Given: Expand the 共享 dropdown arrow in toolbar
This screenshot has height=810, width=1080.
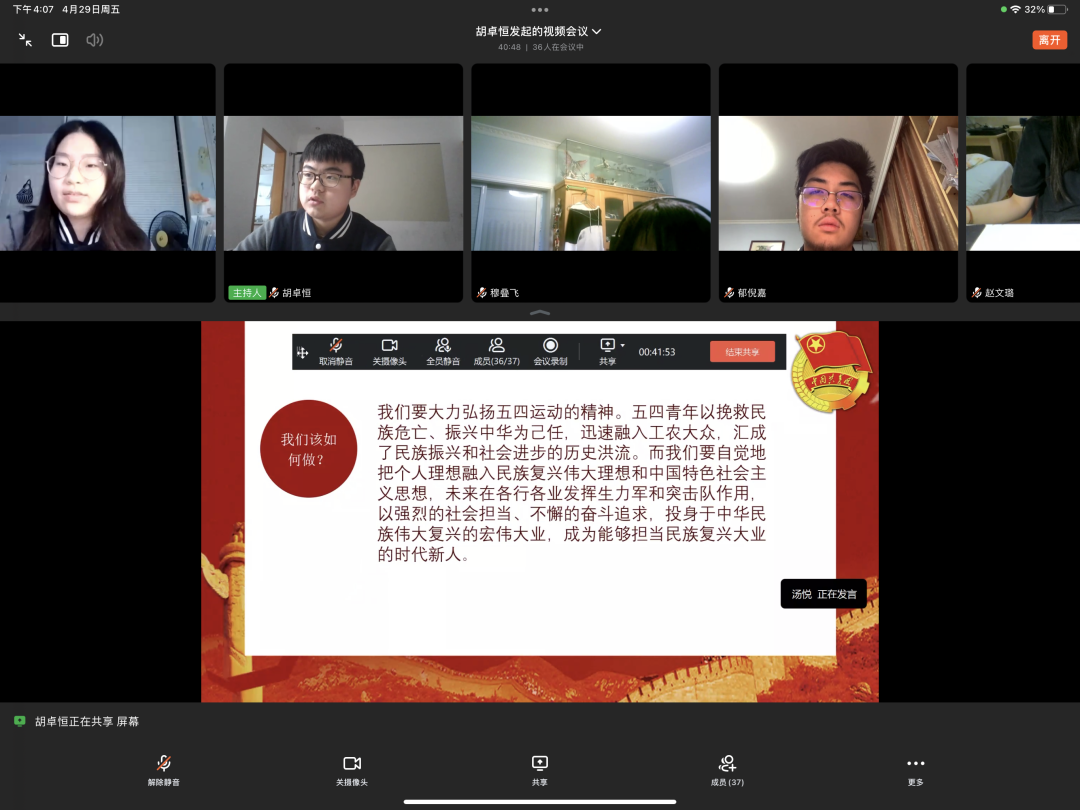Looking at the screenshot, I should click(x=623, y=345).
